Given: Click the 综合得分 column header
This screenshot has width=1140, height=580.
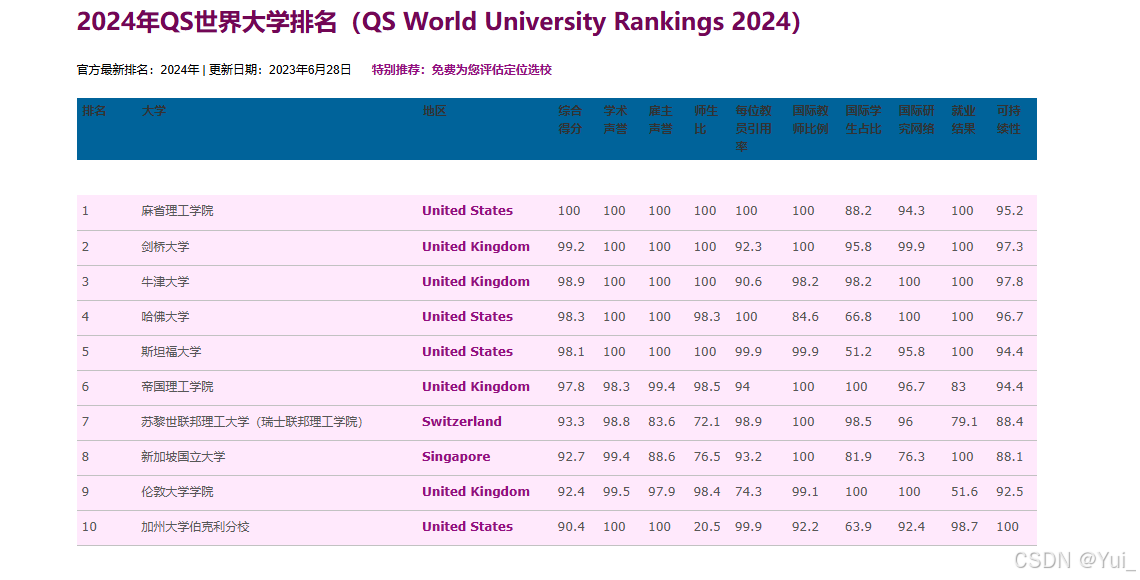Looking at the screenshot, I should pyautogui.click(x=570, y=120).
